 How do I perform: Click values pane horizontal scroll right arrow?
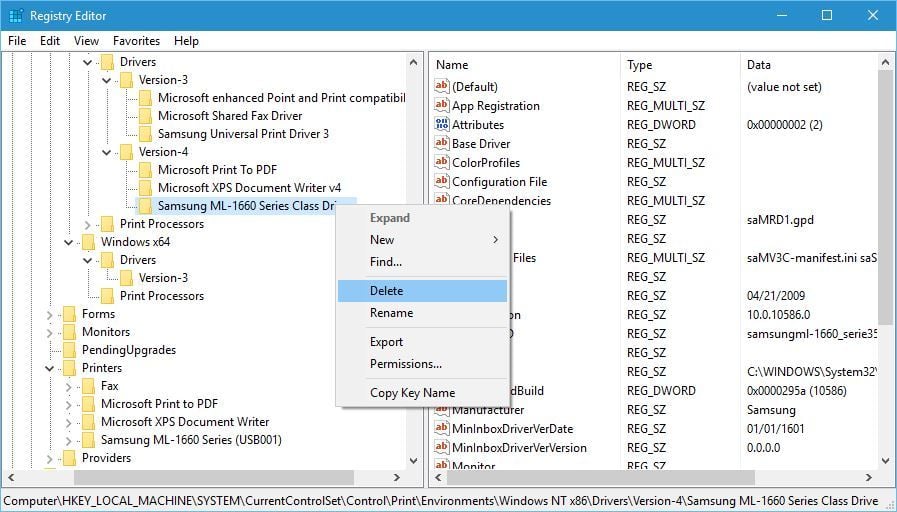[869, 477]
